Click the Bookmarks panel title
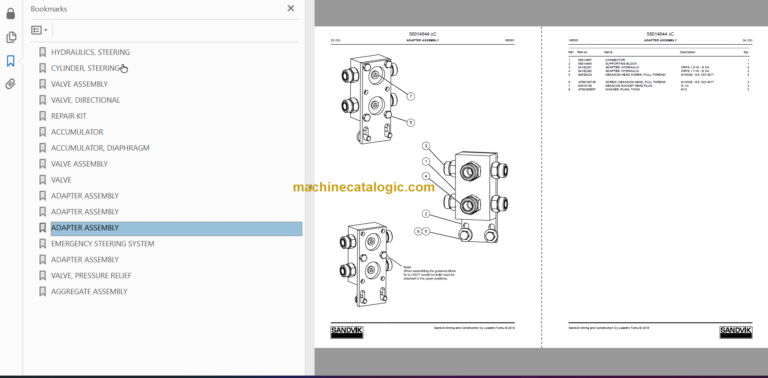 tap(48, 9)
